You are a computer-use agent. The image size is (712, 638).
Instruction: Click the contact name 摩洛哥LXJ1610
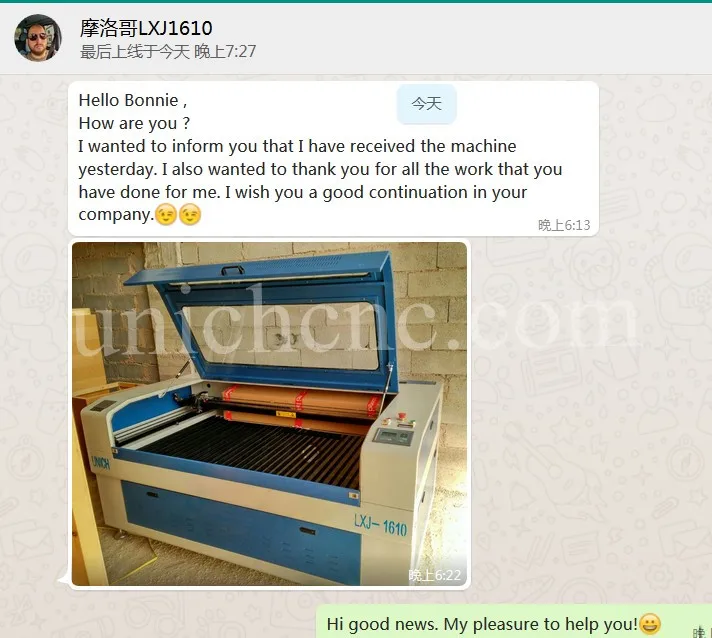pos(146,28)
